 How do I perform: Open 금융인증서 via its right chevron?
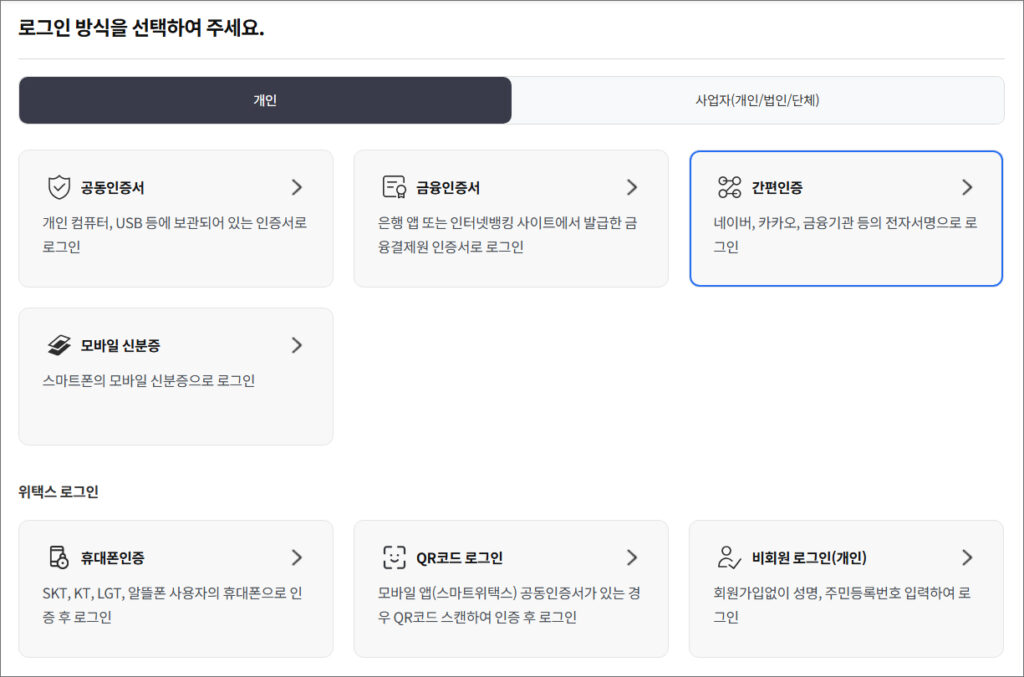pyautogui.click(x=631, y=187)
